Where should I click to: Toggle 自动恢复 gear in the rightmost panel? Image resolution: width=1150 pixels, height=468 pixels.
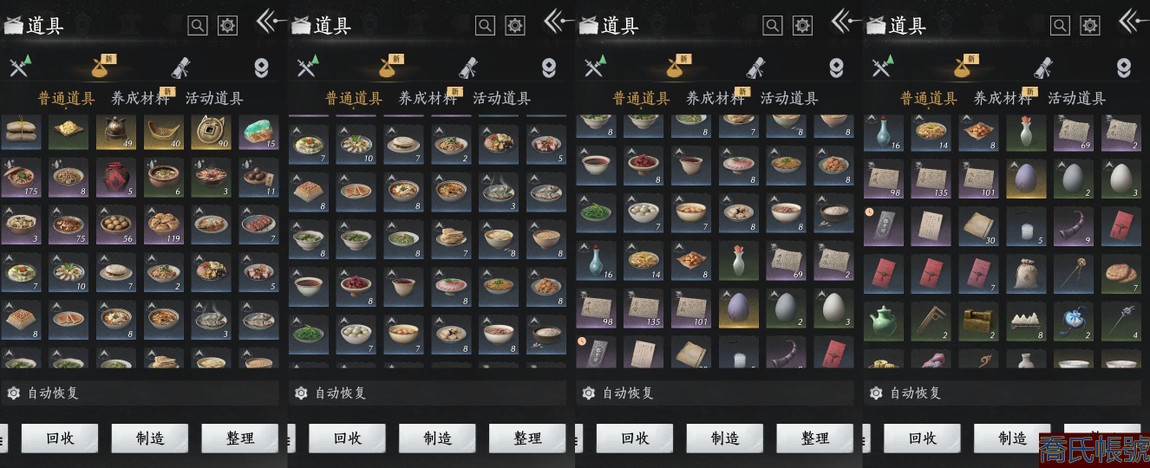[876, 393]
